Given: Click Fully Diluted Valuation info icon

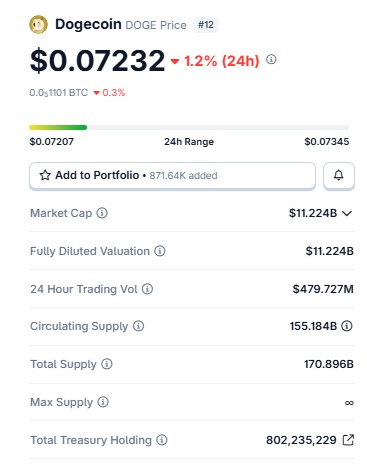Looking at the screenshot, I should [x=160, y=251].
